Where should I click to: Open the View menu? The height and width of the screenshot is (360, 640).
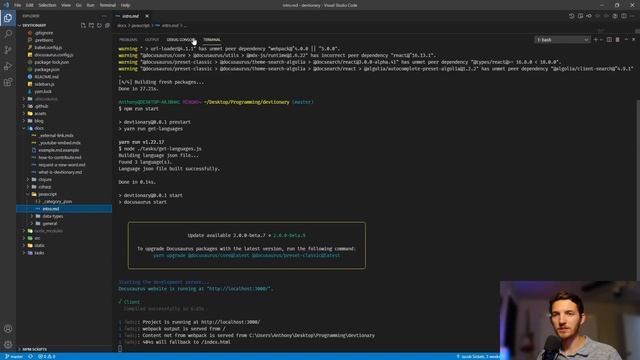point(66,5)
